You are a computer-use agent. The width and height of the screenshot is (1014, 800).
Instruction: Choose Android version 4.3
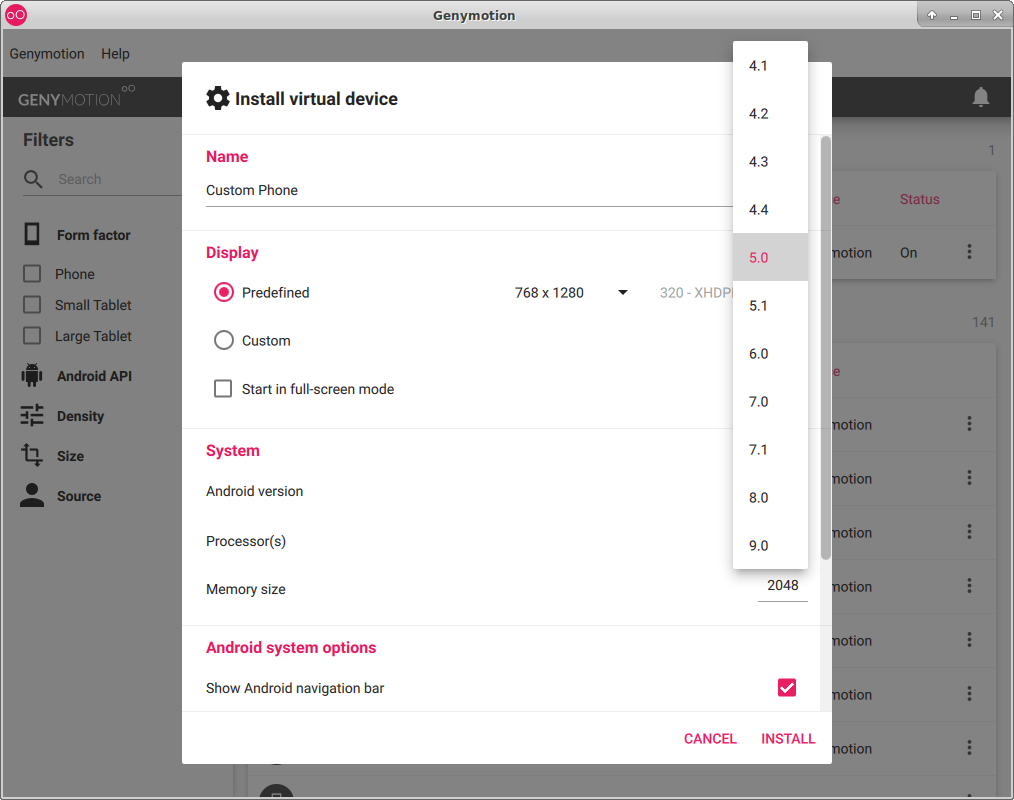point(770,162)
